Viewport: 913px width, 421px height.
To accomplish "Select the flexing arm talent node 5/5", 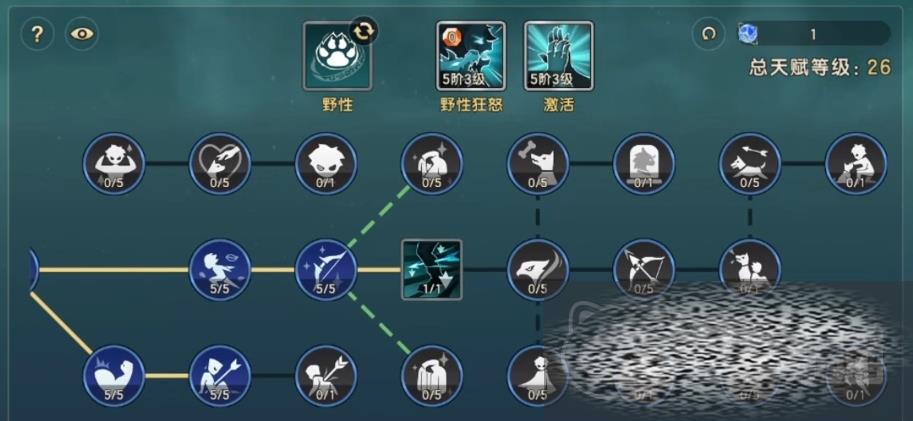I will tap(114, 376).
